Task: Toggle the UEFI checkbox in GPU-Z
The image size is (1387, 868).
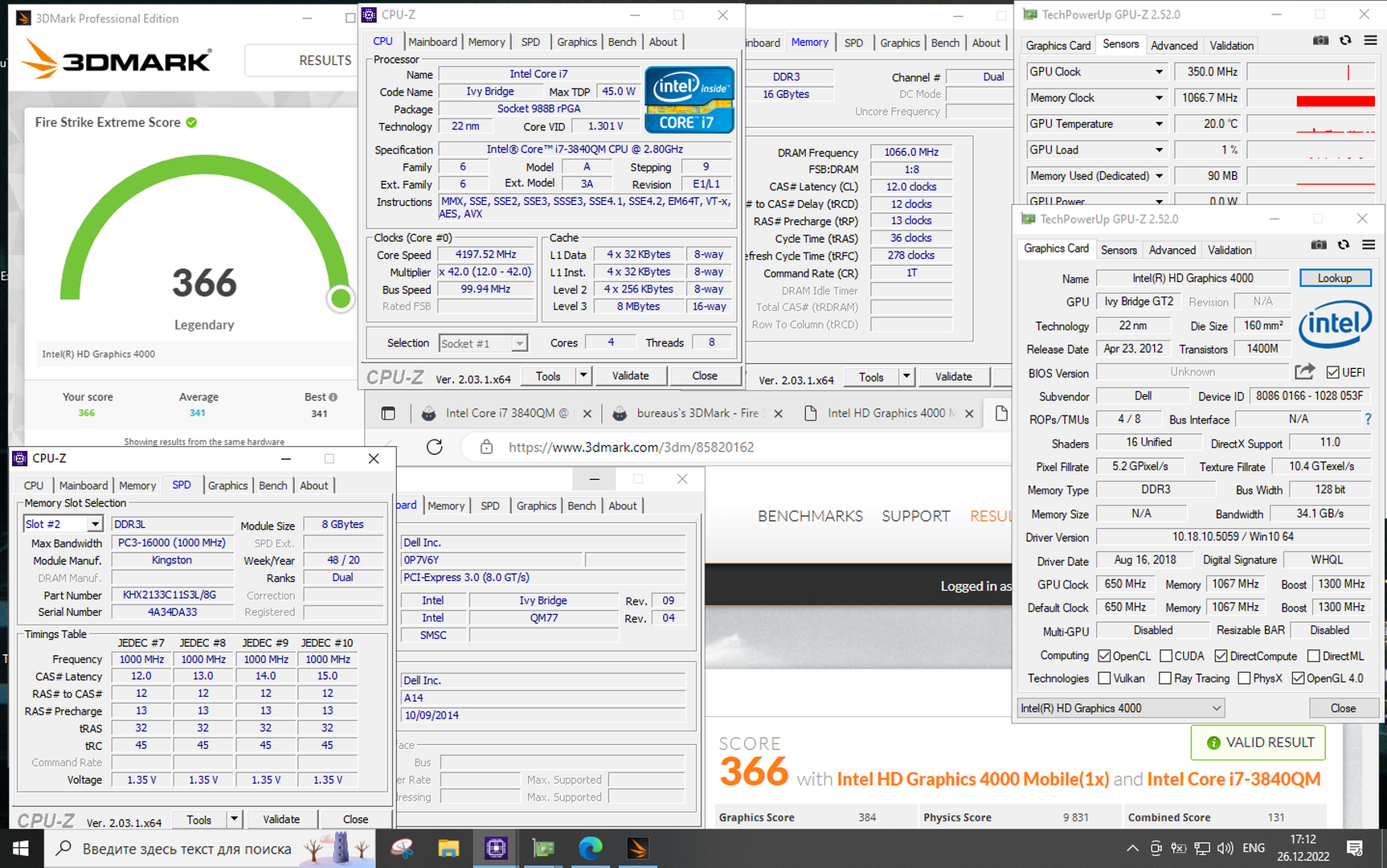Action: click(1332, 372)
